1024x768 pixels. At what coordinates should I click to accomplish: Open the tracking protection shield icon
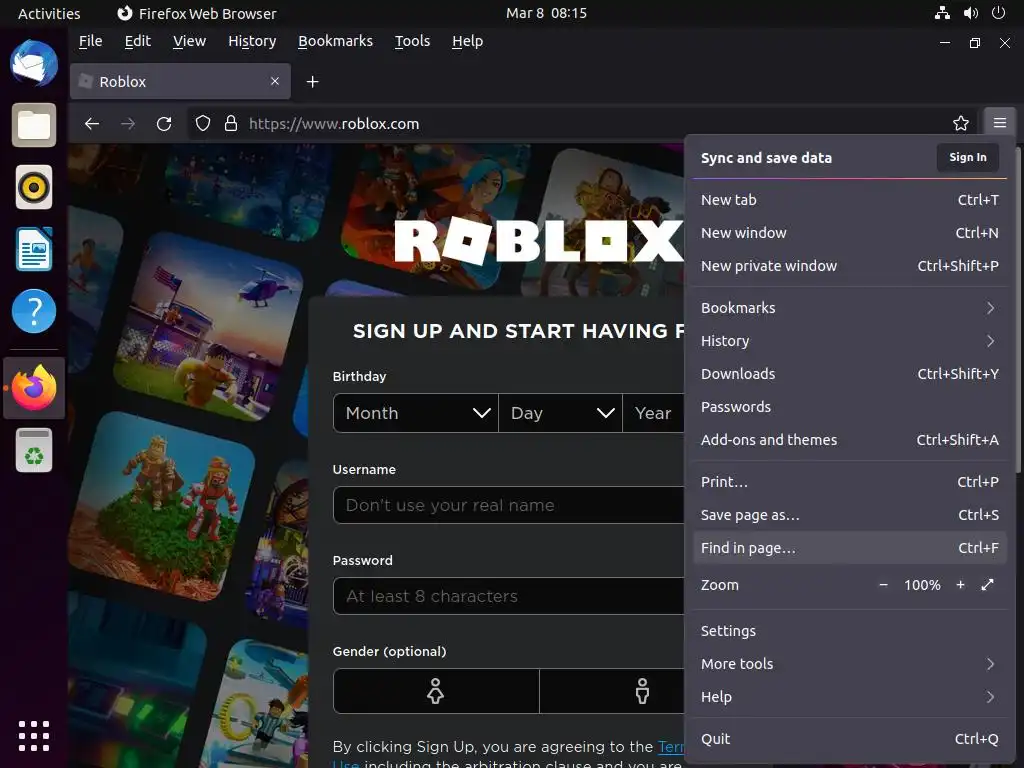[x=203, y=123]
